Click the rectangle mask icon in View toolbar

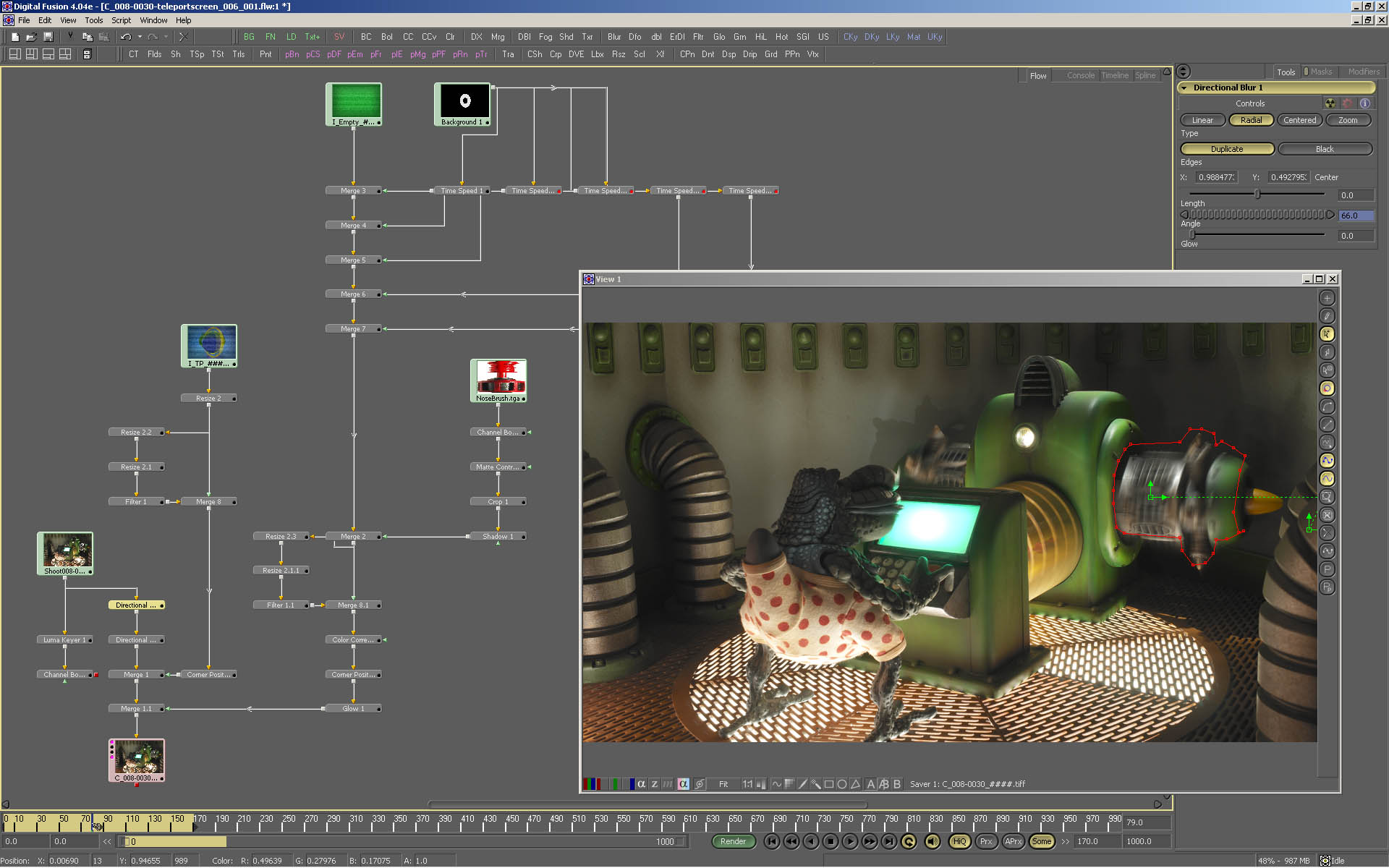829,784
